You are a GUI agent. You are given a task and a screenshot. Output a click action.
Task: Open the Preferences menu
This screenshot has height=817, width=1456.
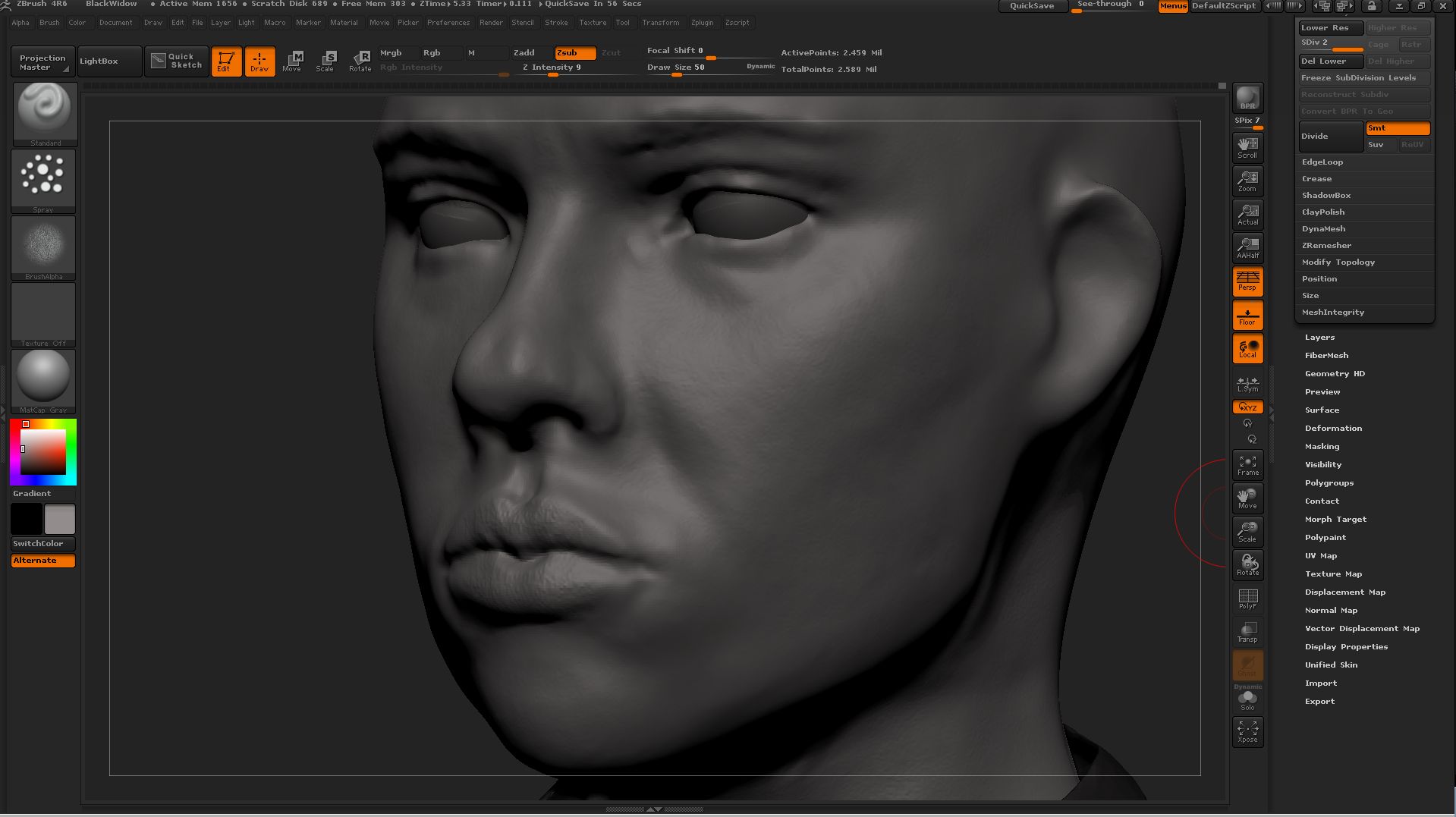(448, 23)
